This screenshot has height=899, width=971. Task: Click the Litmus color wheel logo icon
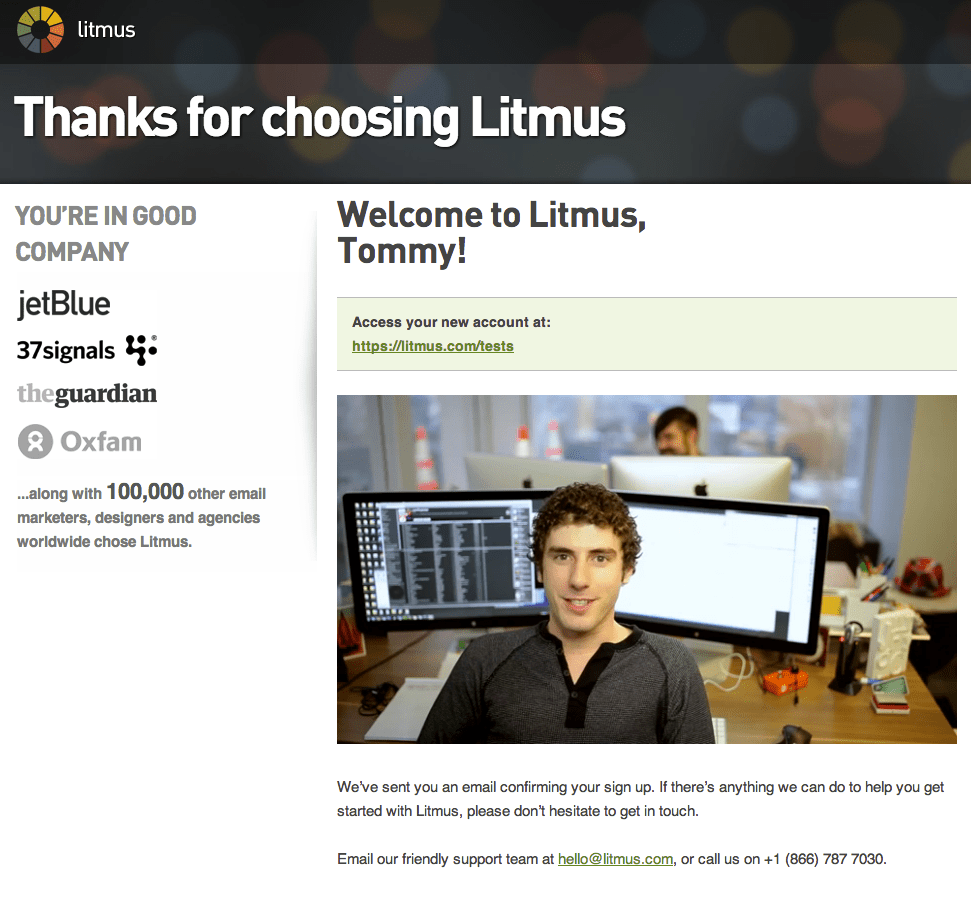pyautogui.click(x=40, y=29)
